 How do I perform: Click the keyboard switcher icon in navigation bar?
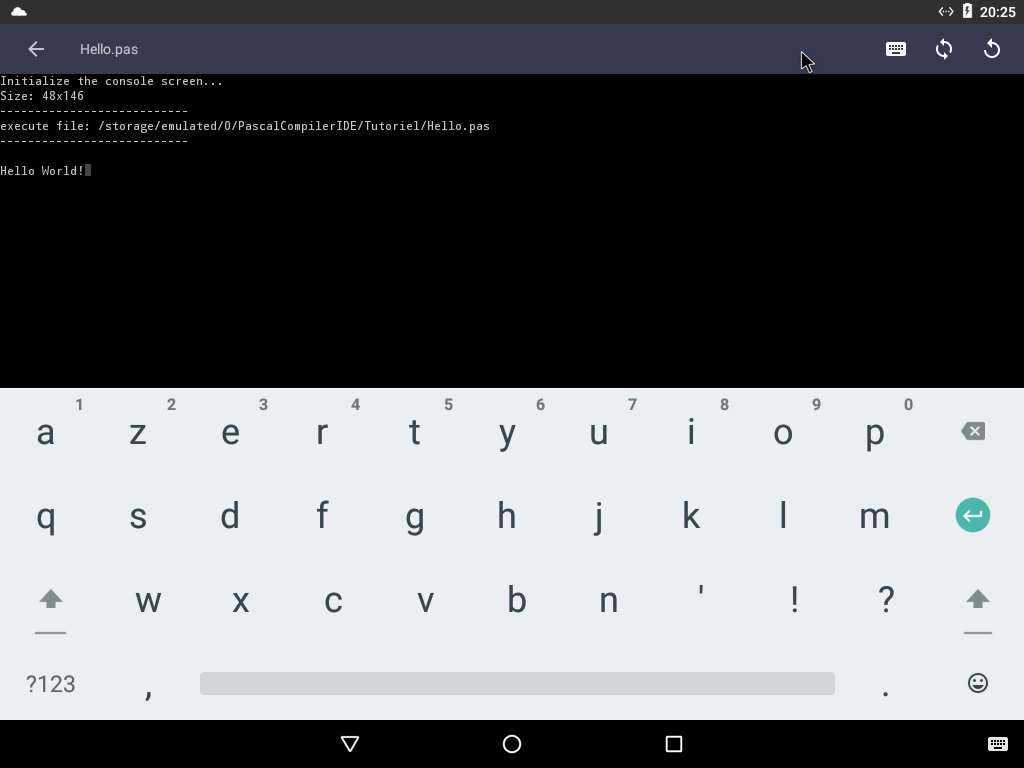click(997, 744)
